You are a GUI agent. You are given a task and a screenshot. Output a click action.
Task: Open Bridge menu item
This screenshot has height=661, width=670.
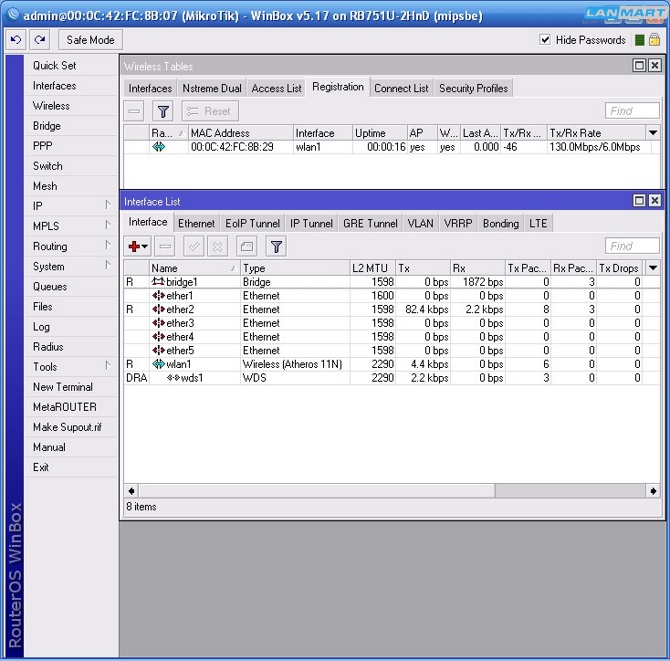[71, 126]
